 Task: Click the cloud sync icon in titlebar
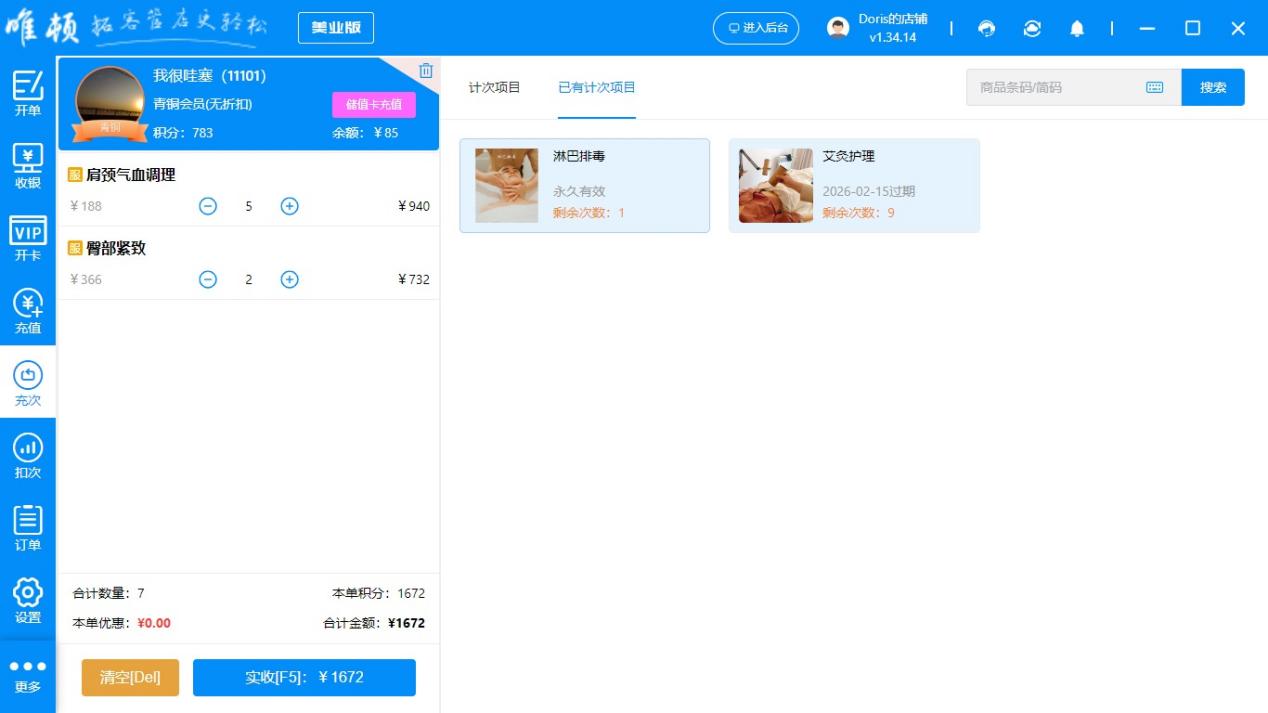(x=1032, y=29)
